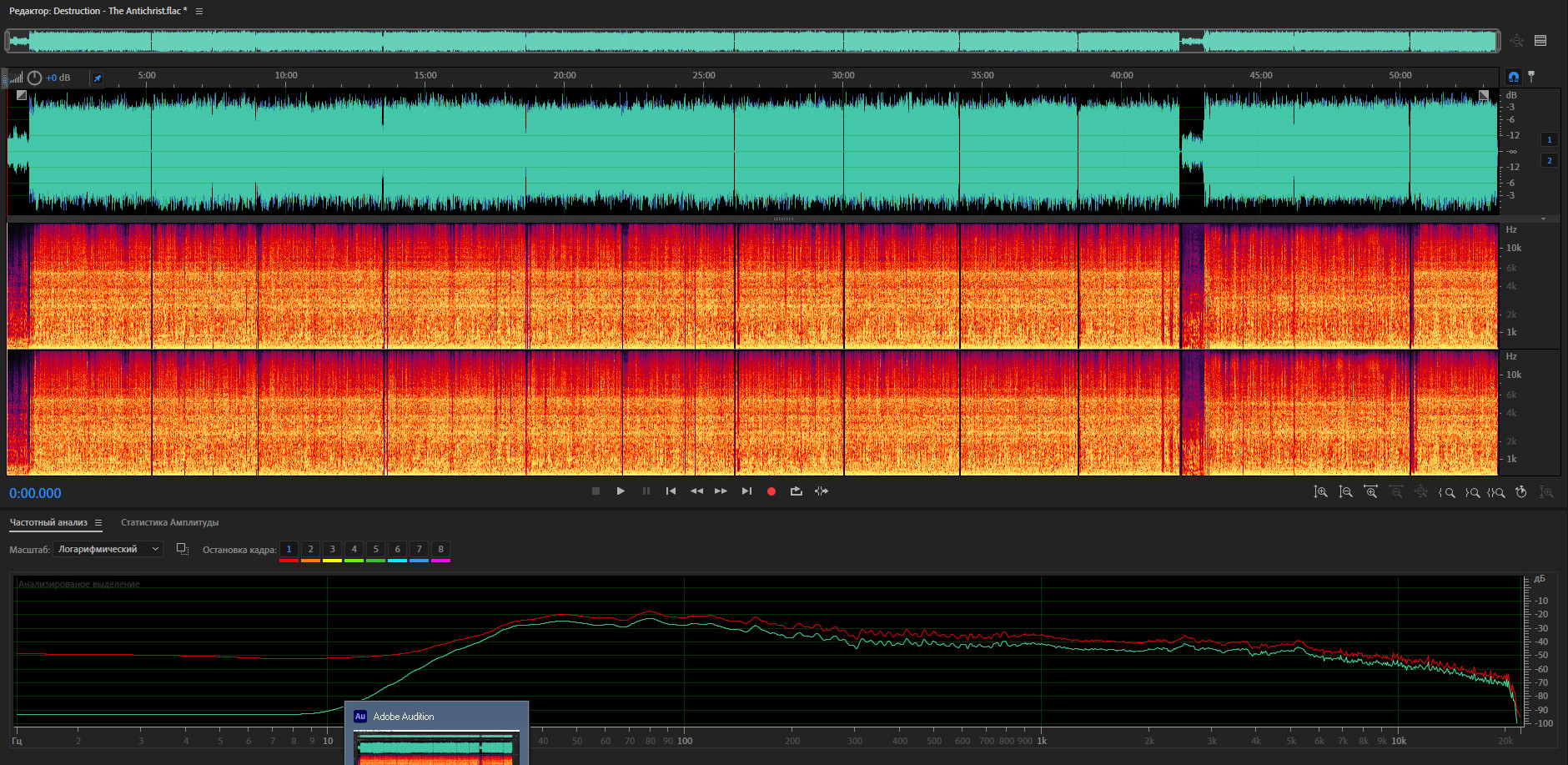Open the Масштаб 'Логарифмический' dropdown

click(x=108, y=549)
